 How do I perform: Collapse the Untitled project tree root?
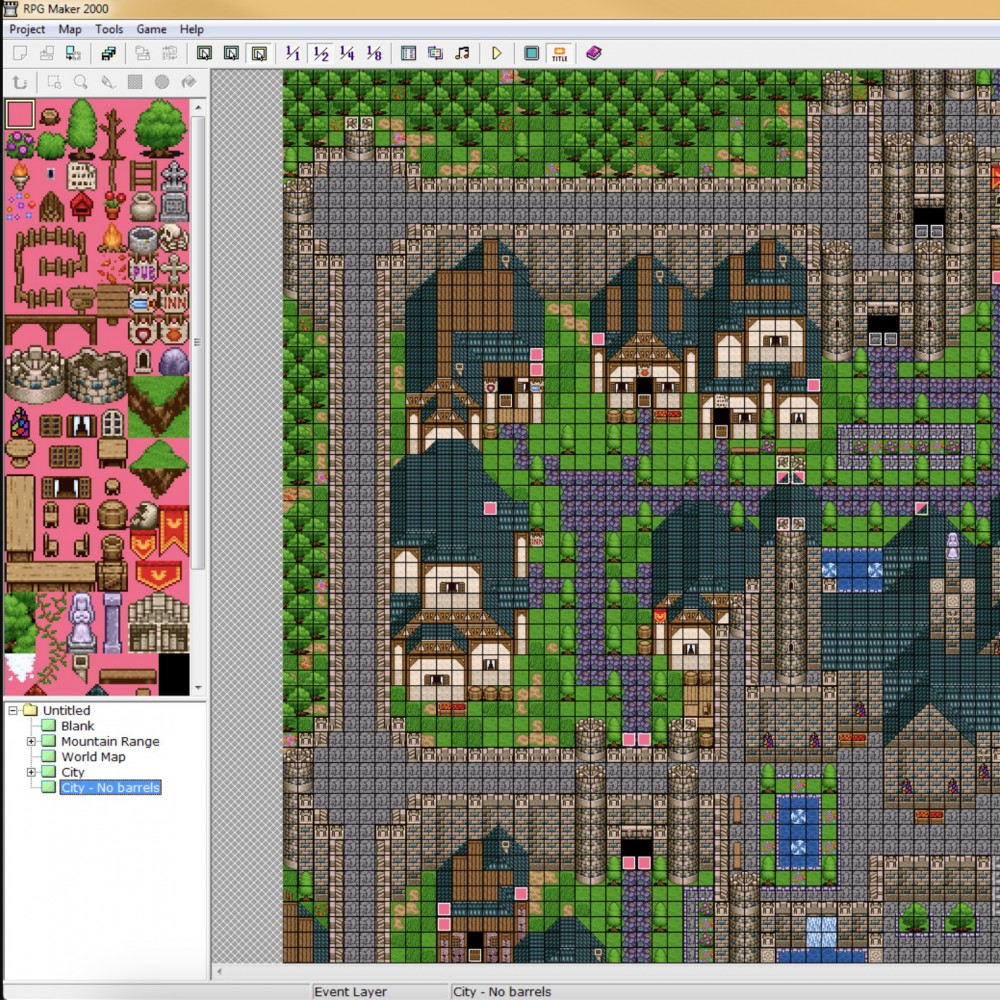[x=13, y=710]
